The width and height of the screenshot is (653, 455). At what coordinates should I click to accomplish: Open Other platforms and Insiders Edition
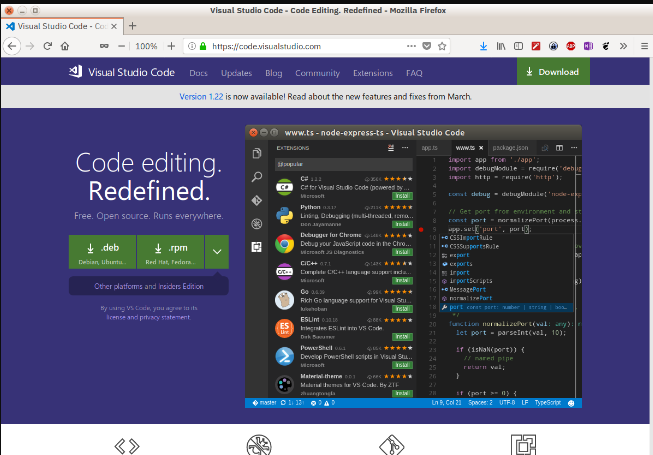pos(149,286)
